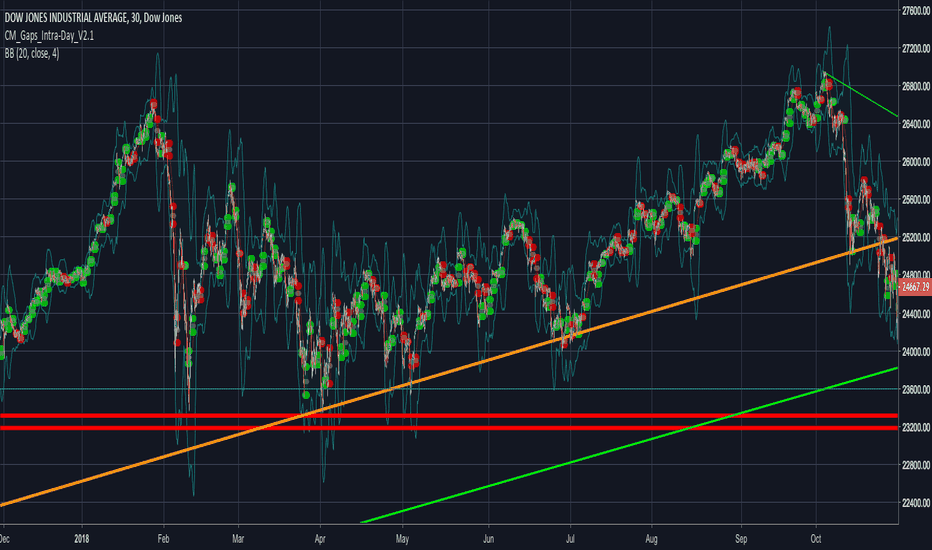The height and width of the screenshot is (550, 932).
Task: Click the 22400.00 price axis label
Action: click(915, 503)
